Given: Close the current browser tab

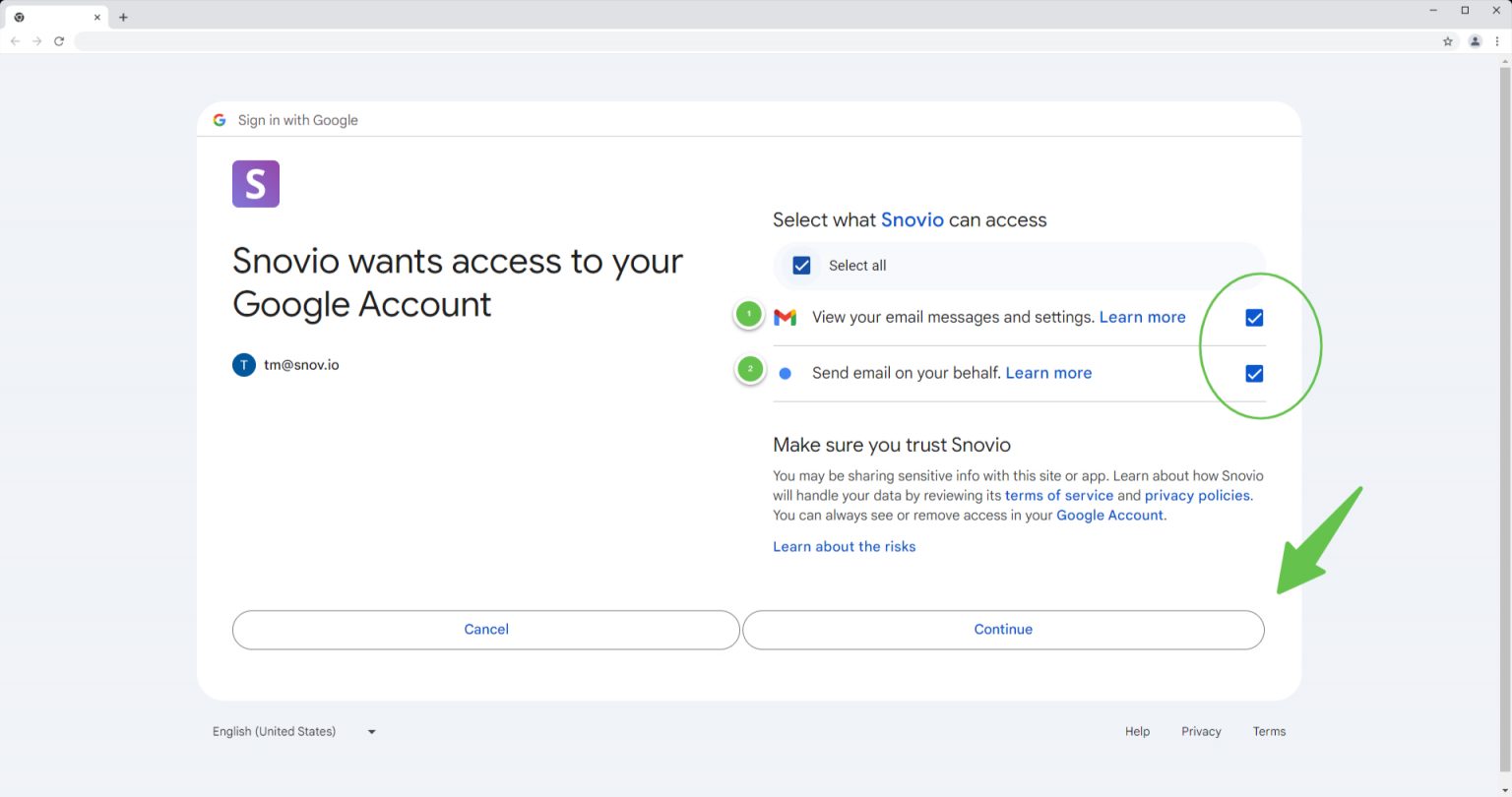Looking at the screenshot, I should [x=97, y=17].
